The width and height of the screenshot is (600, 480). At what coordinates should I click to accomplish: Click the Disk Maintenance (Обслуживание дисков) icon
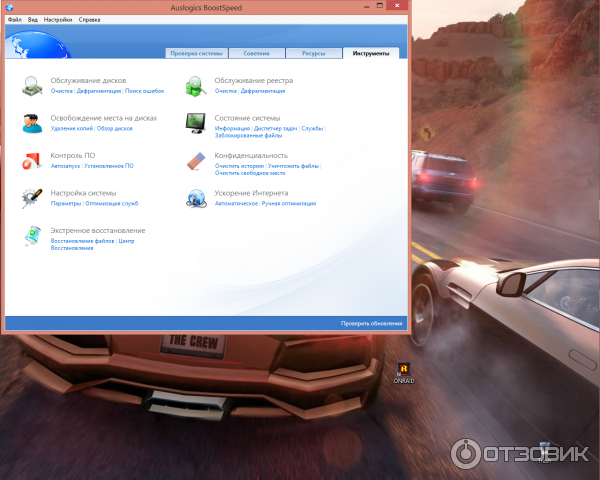[32, 85]
